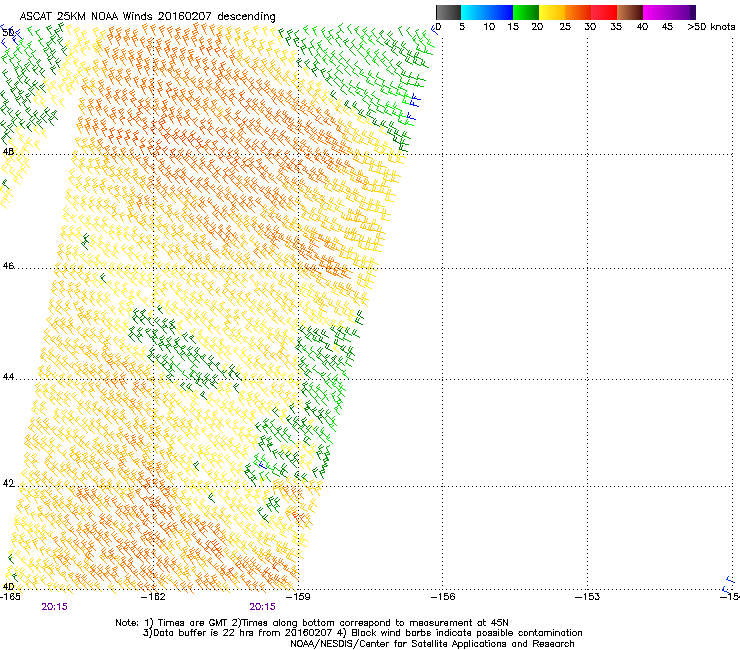
Task: Click the yellow 20-25 knots color segment
Action: click(x=552, y=12)
